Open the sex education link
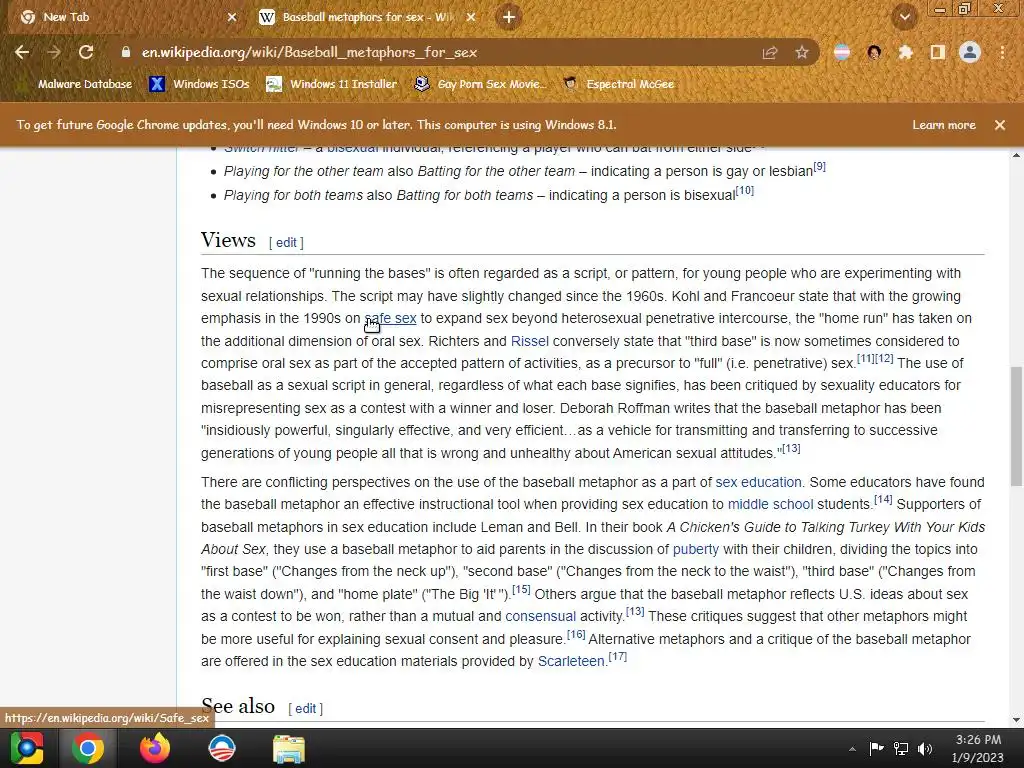Screen dimensions: 1024x768 click(758, 482)
